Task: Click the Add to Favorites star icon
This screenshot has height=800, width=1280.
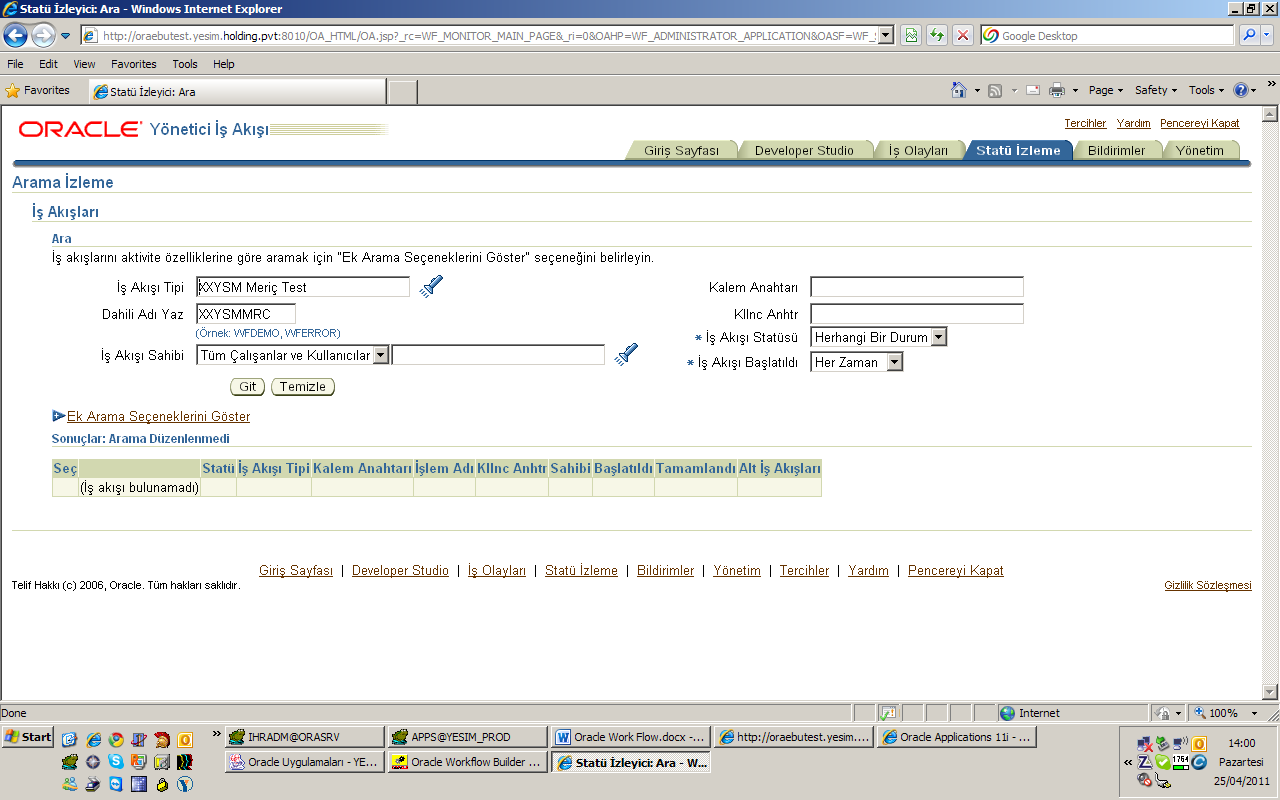Action: point(11,90)
